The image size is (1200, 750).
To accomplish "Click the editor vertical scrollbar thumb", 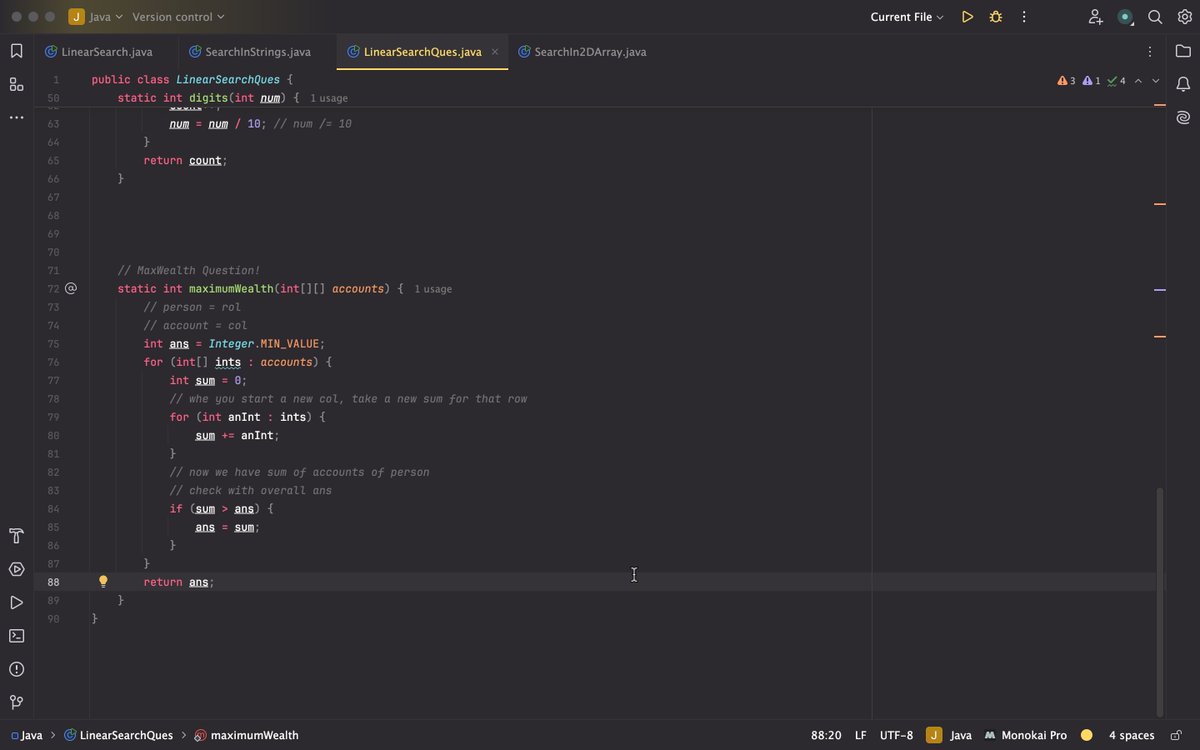I will (1160, 601).
